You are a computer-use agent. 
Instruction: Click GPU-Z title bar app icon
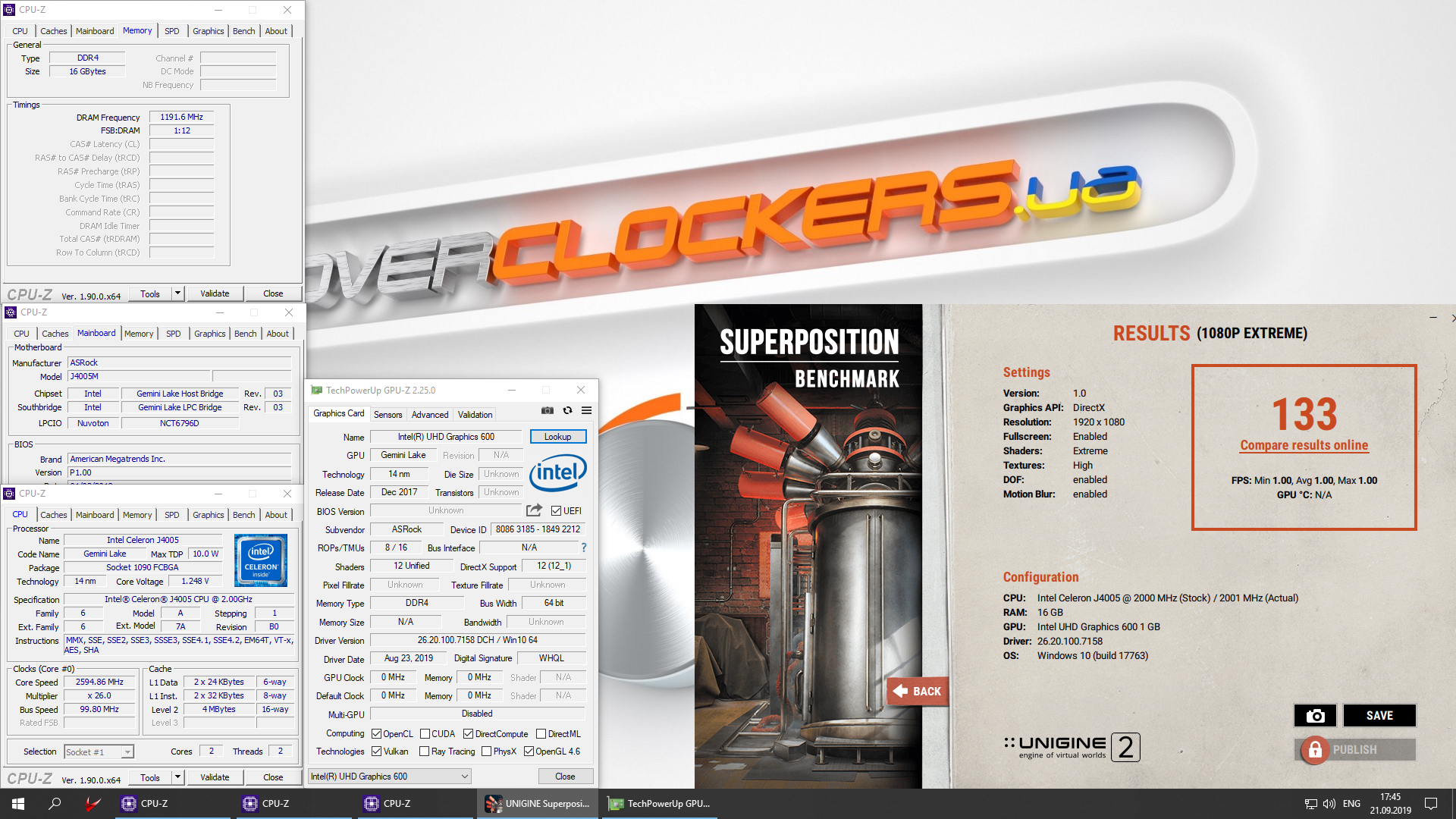point(316,390)
